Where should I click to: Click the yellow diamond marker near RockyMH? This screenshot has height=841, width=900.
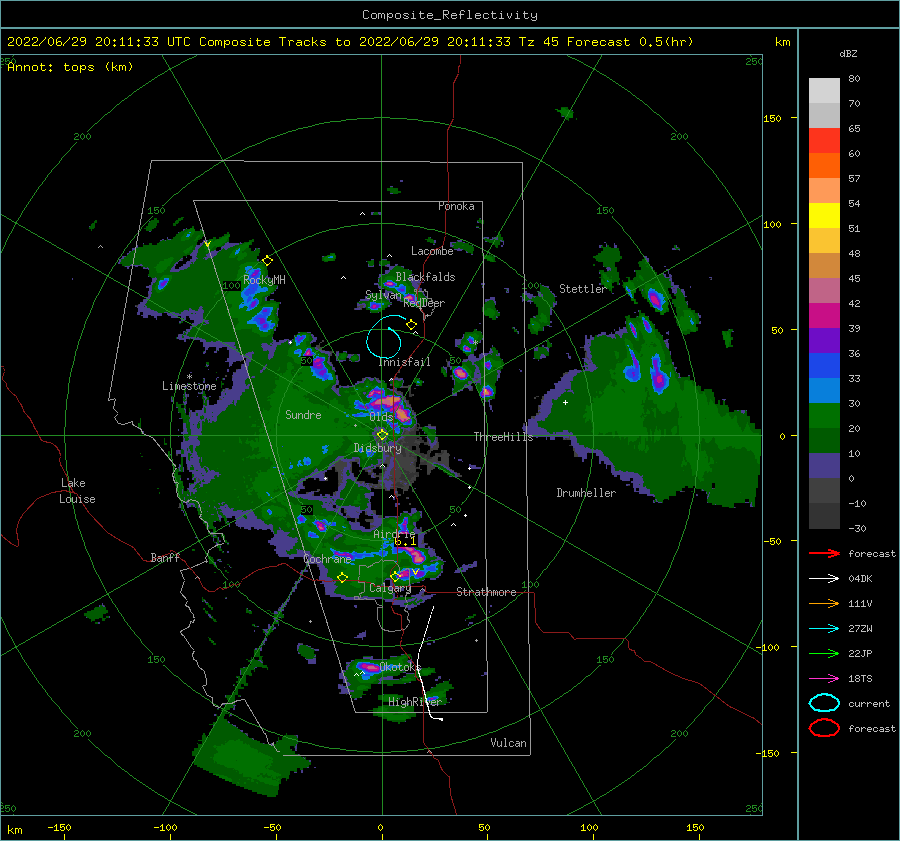tap(267, 261)
